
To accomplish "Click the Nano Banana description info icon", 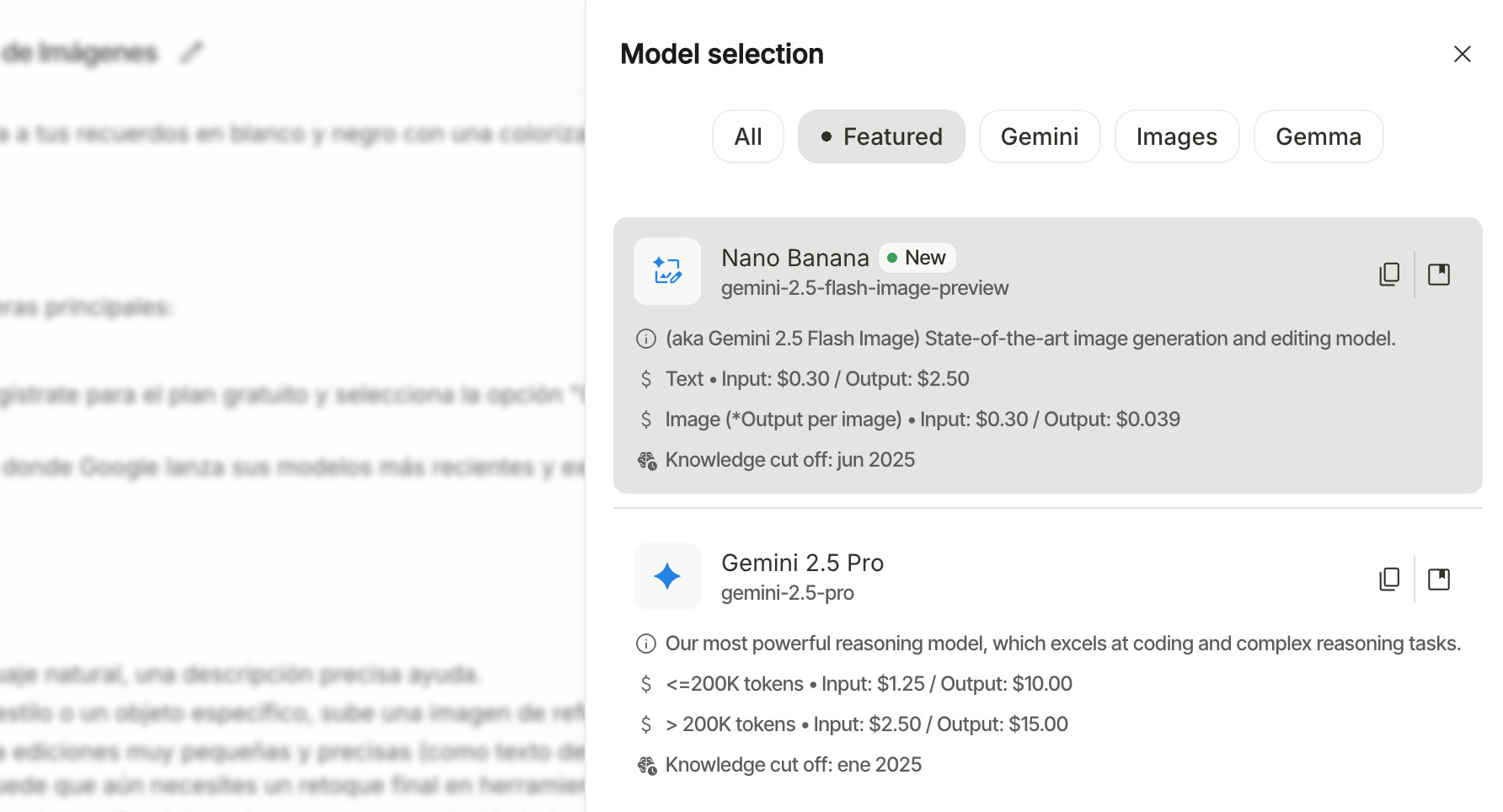I will (x=646, y=339).
